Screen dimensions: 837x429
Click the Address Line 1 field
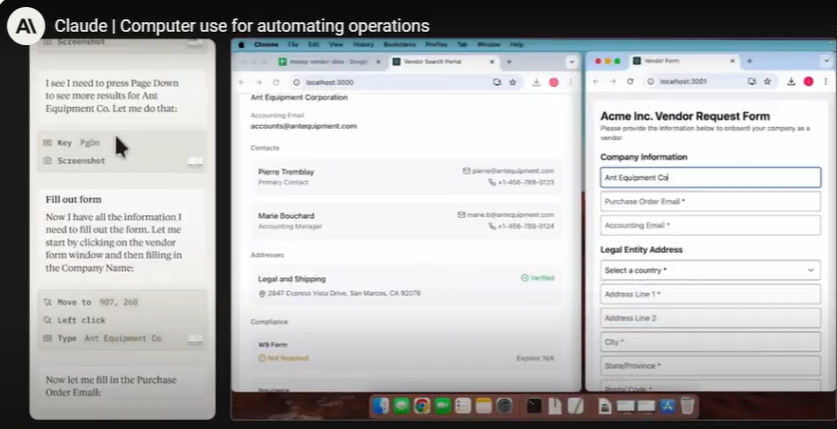click(710, 294)
